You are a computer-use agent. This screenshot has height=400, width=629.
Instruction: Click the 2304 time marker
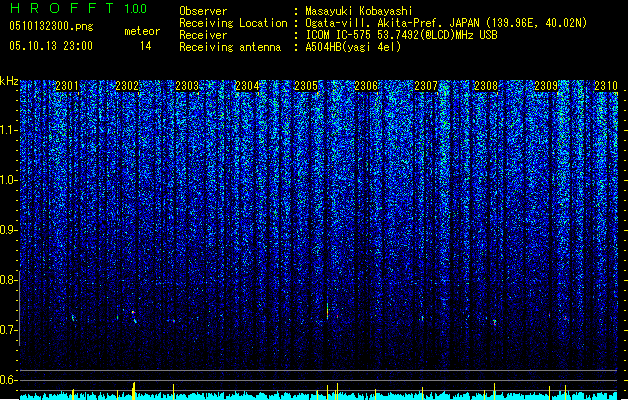247,86
